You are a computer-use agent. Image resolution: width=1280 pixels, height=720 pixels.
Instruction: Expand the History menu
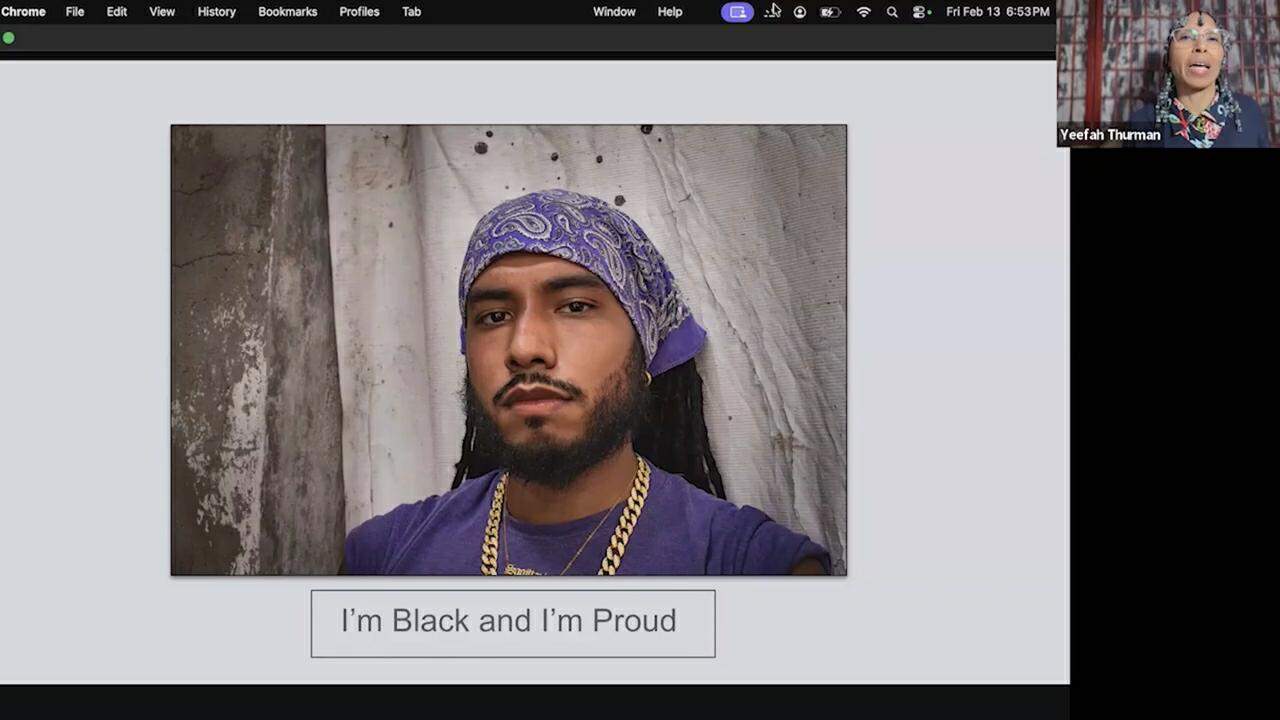click(x=216, y=12)
